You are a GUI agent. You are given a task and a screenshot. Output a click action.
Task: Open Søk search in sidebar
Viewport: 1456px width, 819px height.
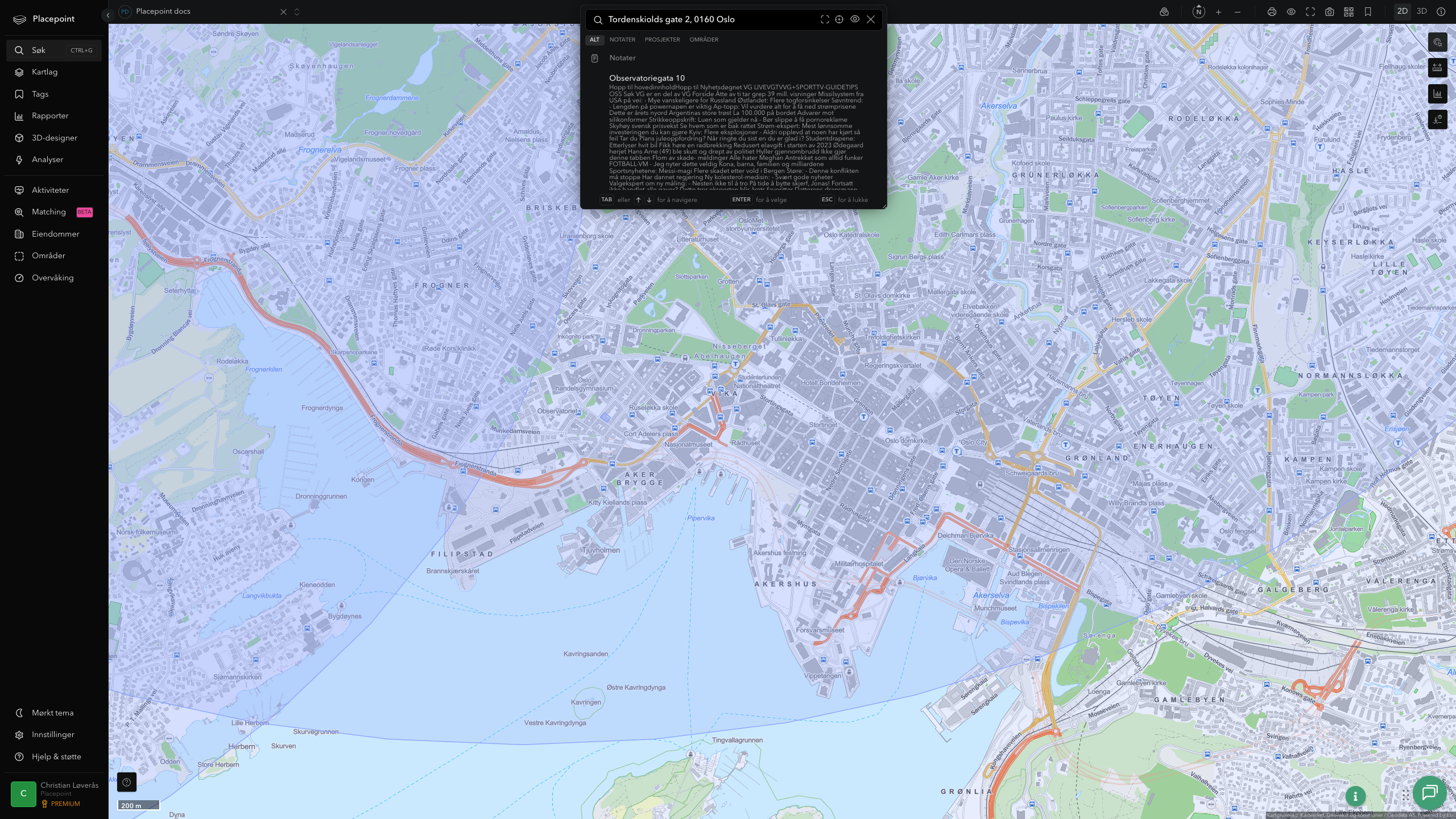(53, 51)
